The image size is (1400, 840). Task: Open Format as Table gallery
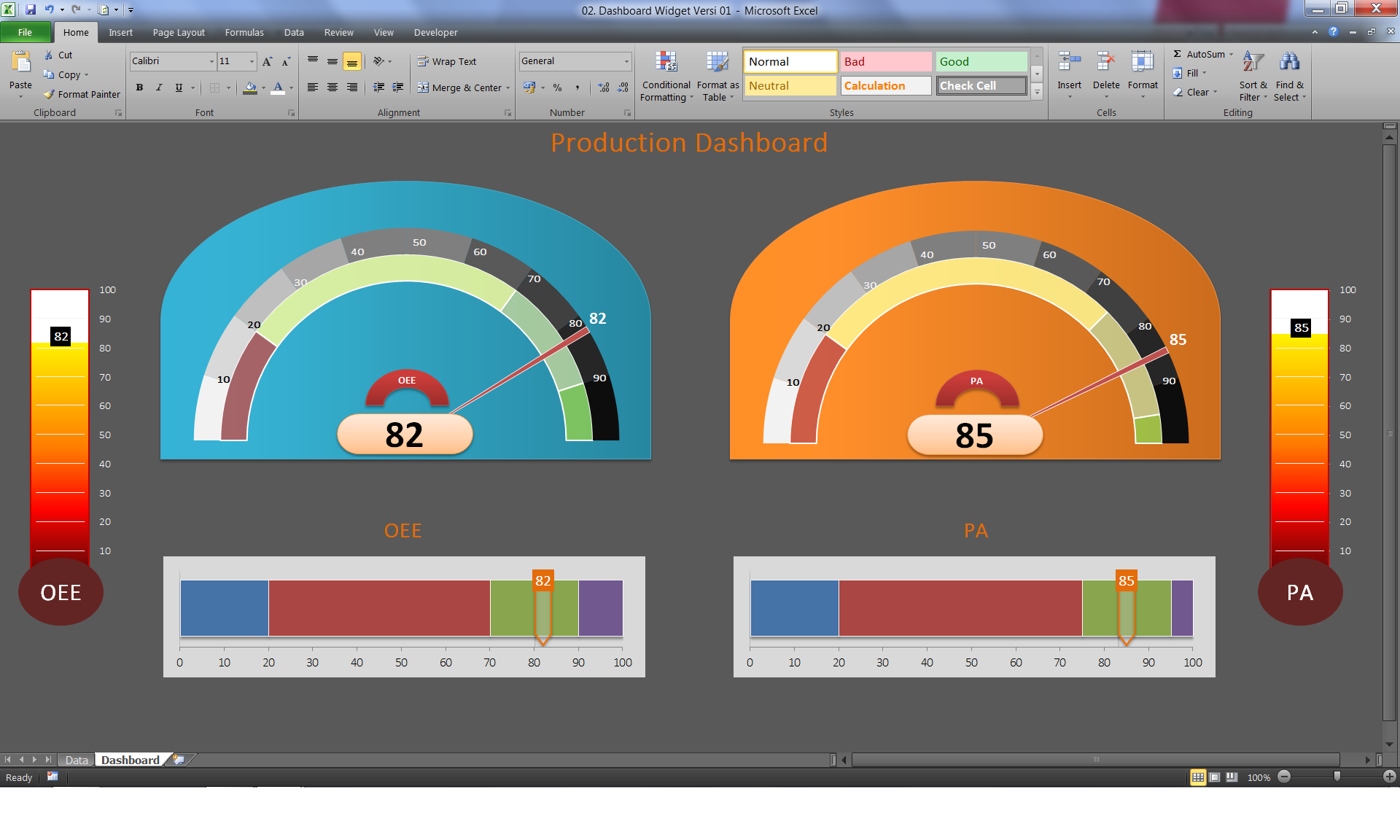tap(717, 63)
